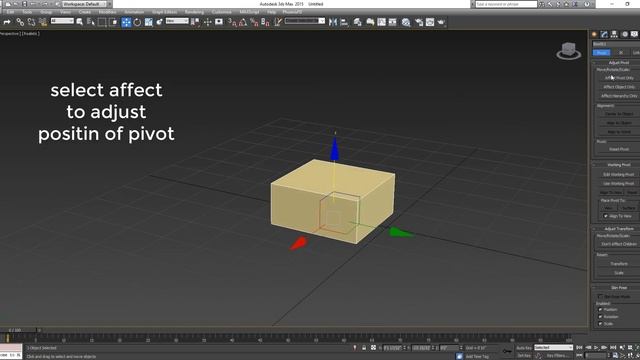
Task: Open the Modifiers menu
Action: (107, 12)
